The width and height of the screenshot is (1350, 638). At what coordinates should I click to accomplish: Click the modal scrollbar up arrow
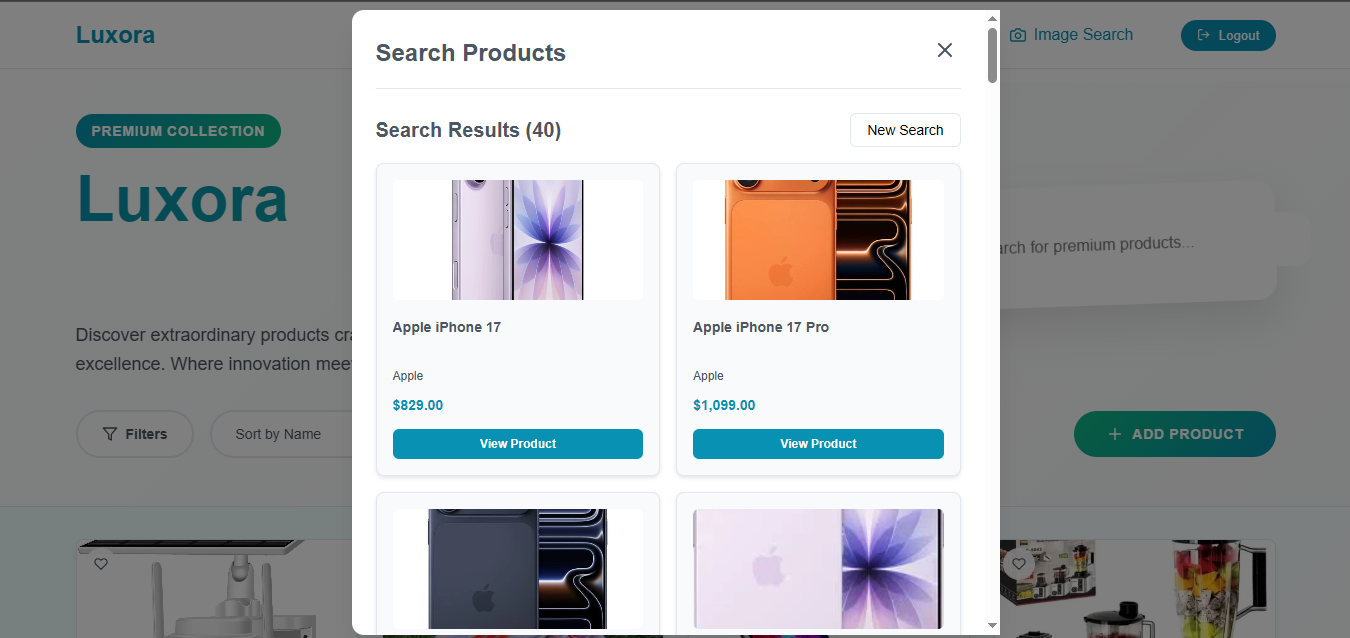point(992,18)
